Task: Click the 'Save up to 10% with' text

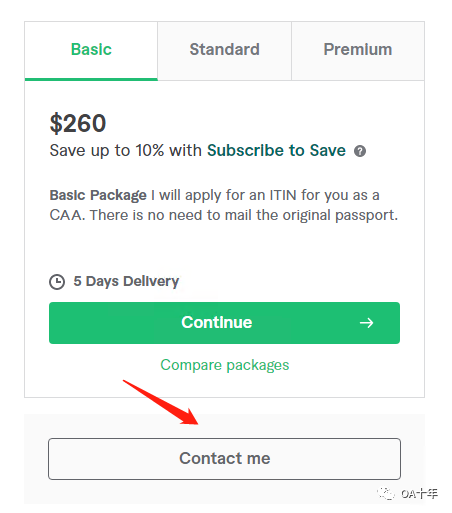Action: [x=126, y=150]
